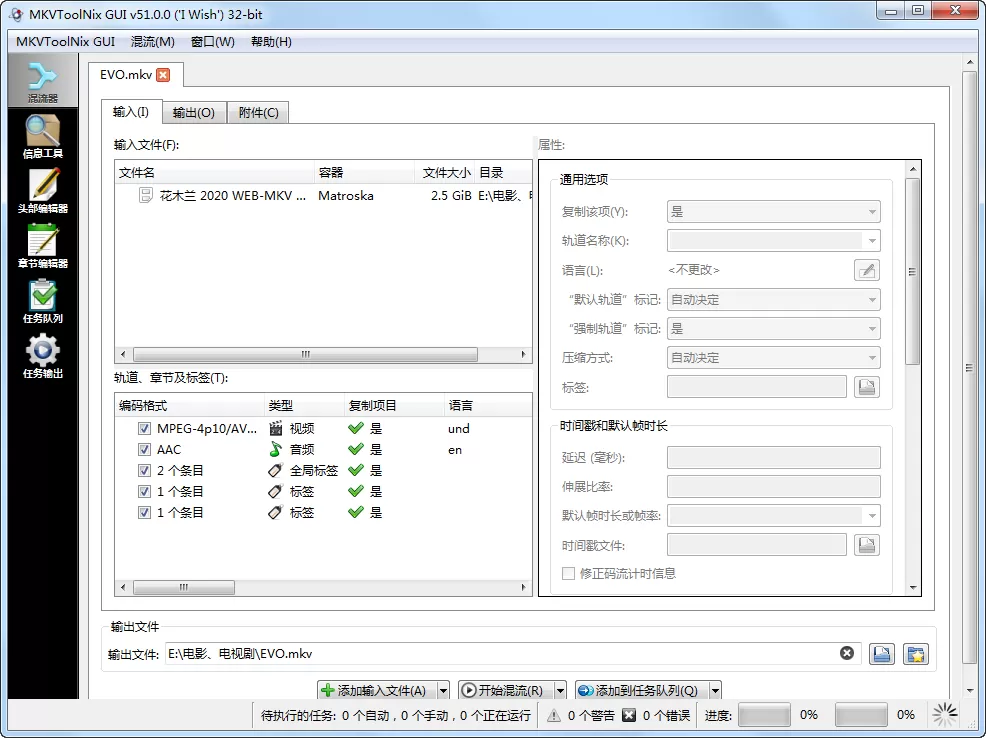Open the 混流(M) menu
Image resolution: width=986 pixels, height=738 pixels.
(150, 41)
